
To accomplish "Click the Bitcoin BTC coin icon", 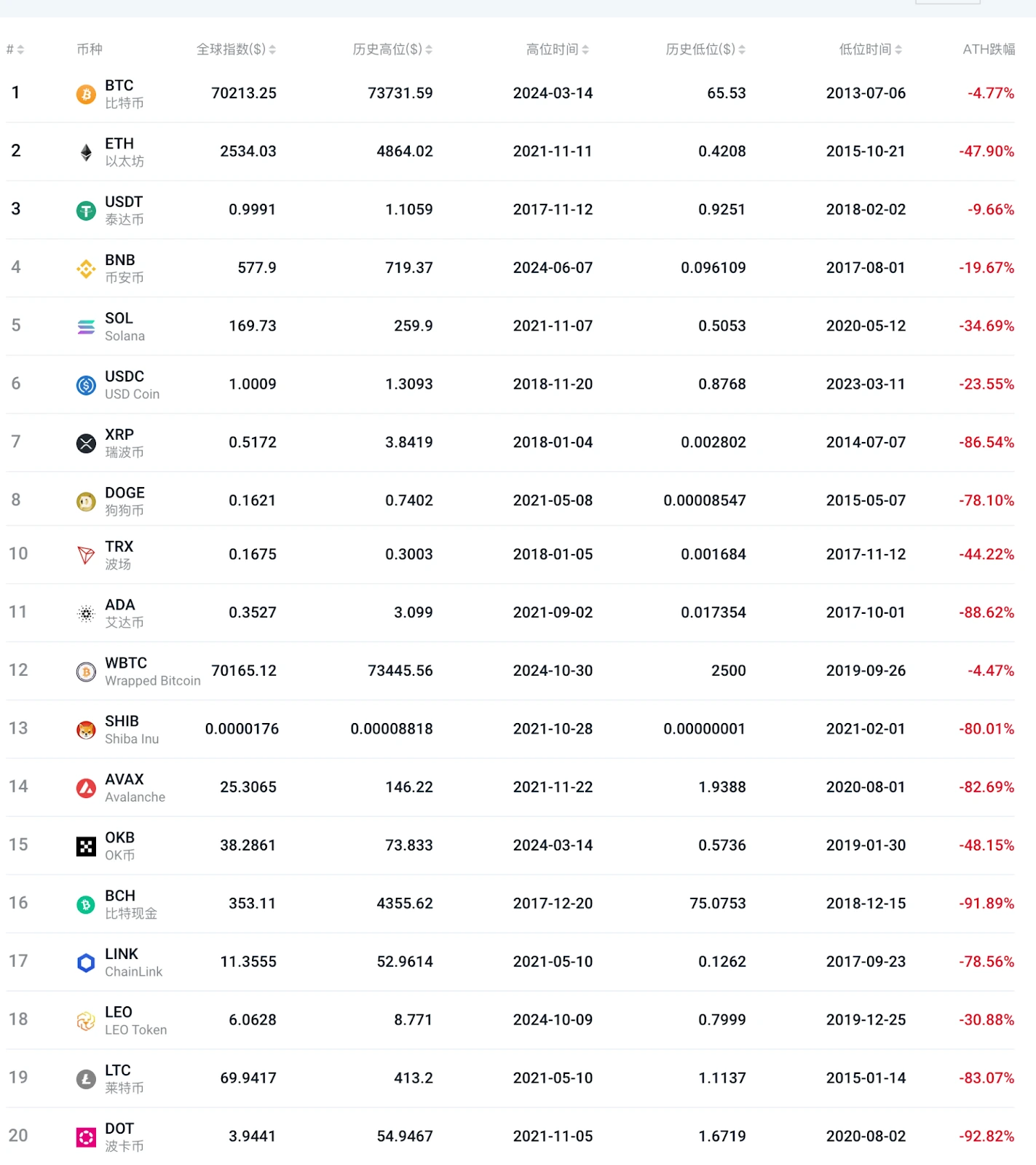I will coord(86,94).
